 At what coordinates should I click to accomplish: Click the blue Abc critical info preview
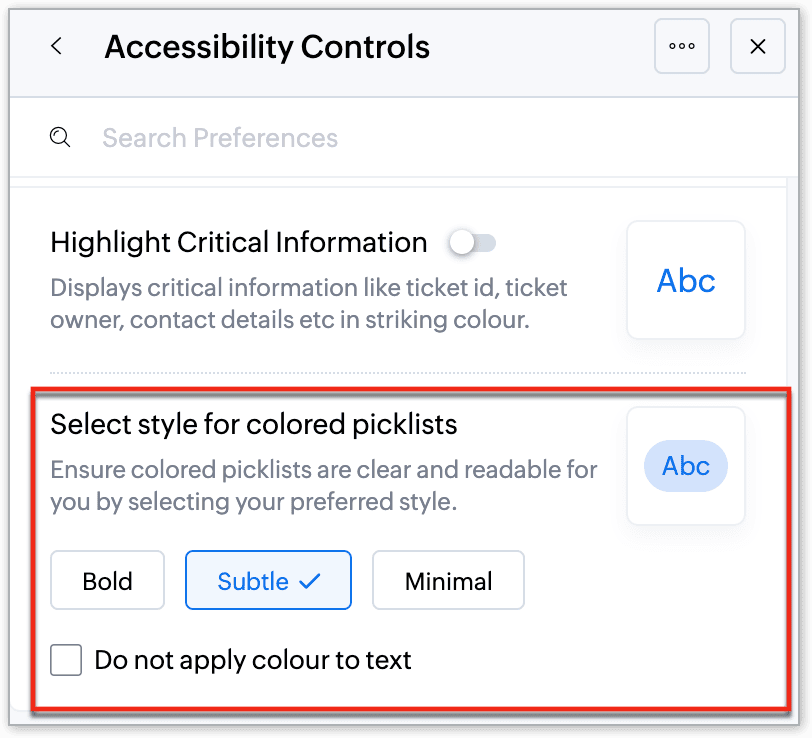[686, 281]
